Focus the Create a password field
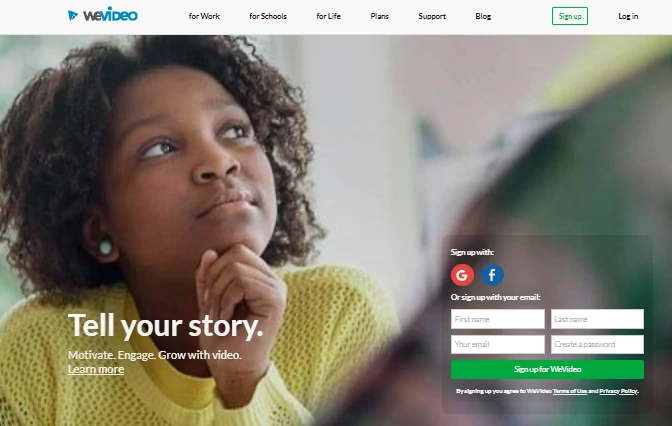This screenshot has width=672, height=426. coord(597,344)
